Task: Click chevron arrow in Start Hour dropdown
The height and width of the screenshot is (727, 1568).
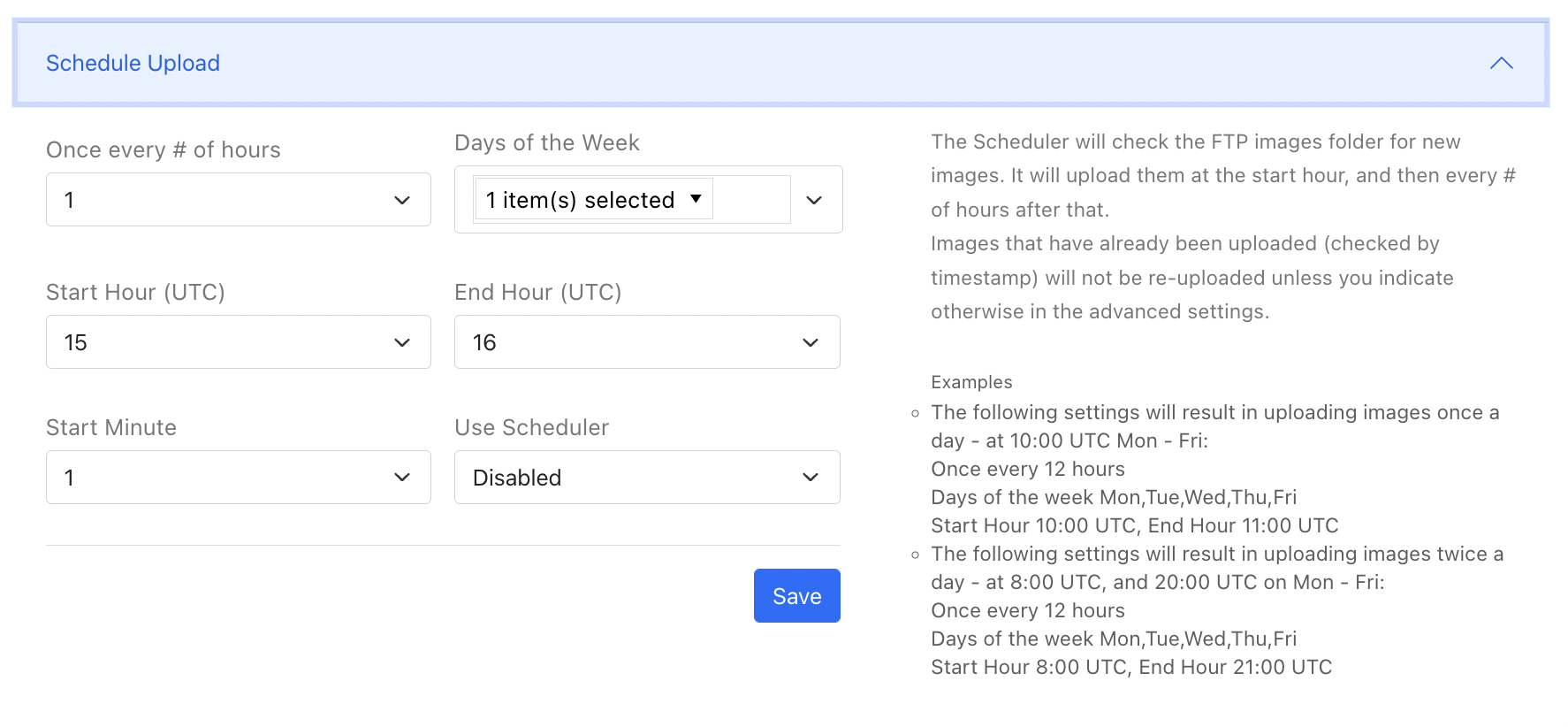Action: 402,342
